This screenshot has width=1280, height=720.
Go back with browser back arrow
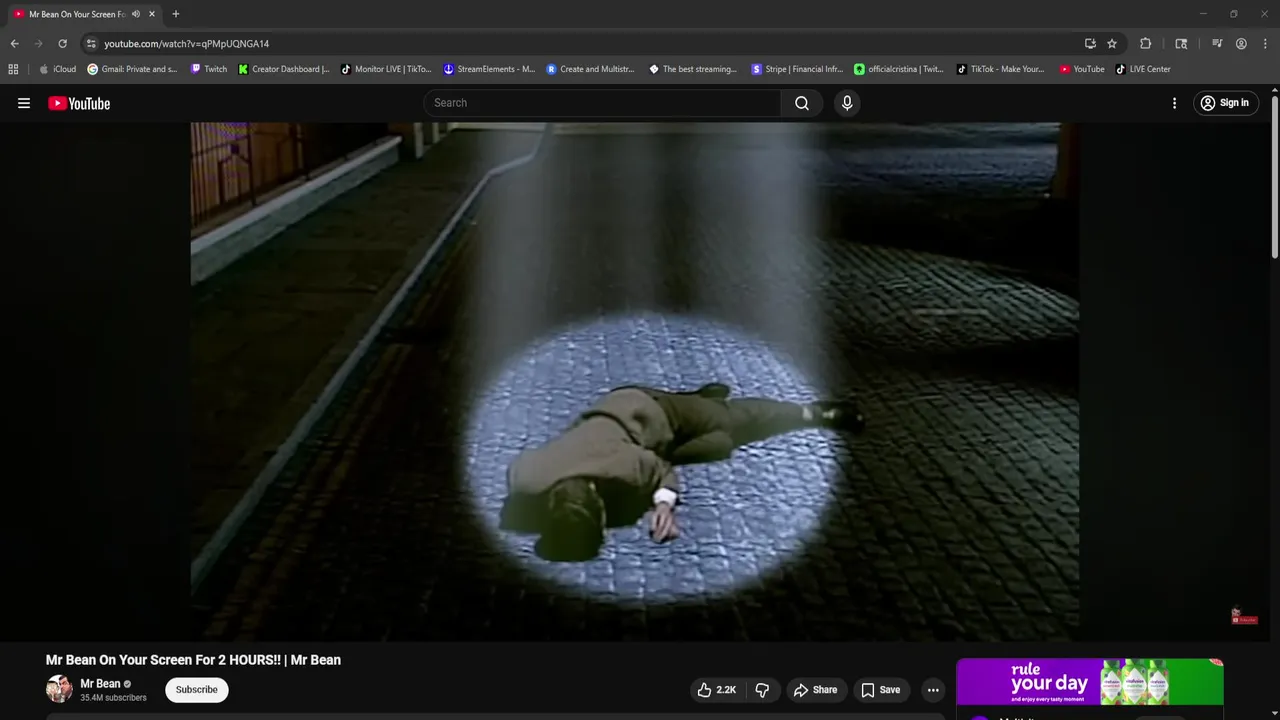14,44
